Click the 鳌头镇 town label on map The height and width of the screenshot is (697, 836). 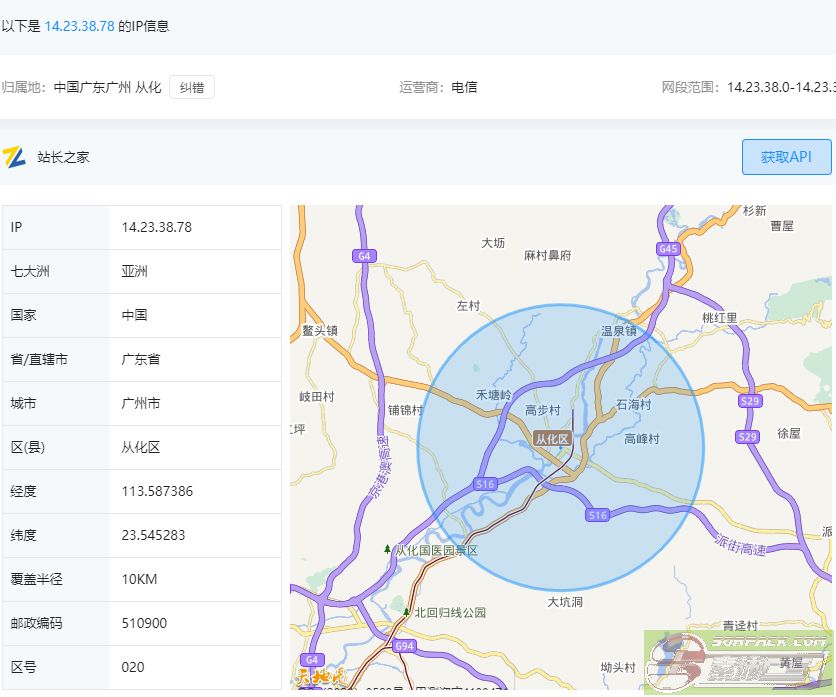click(x=320, y=330)
